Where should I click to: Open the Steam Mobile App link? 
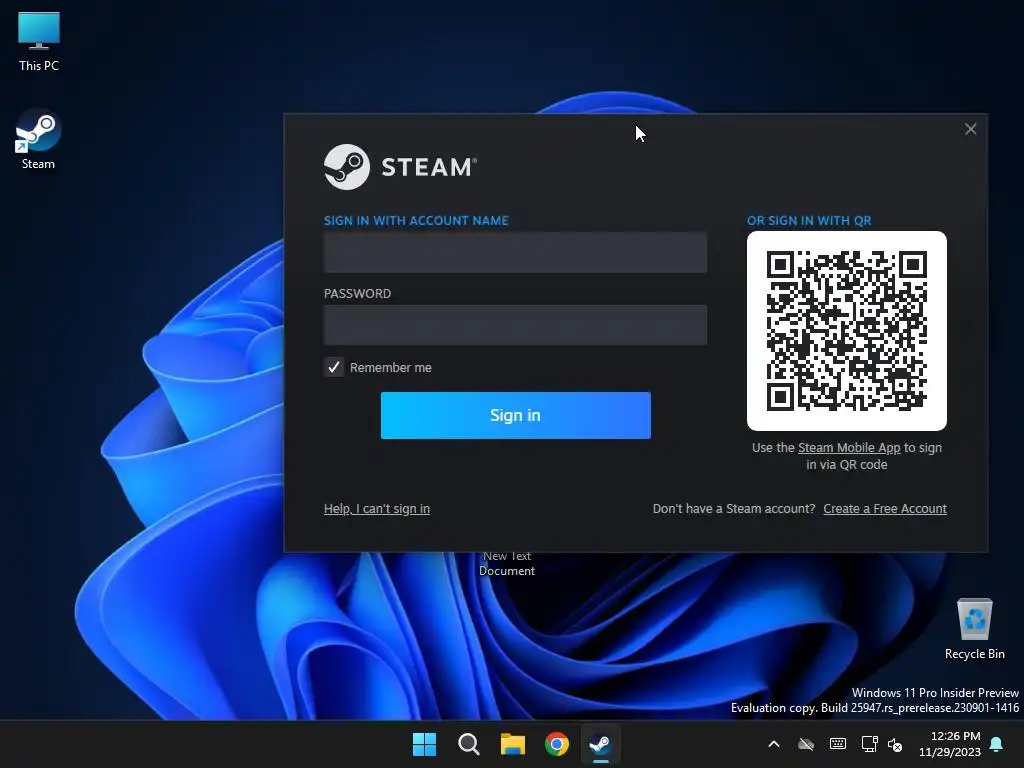[849, 448]
